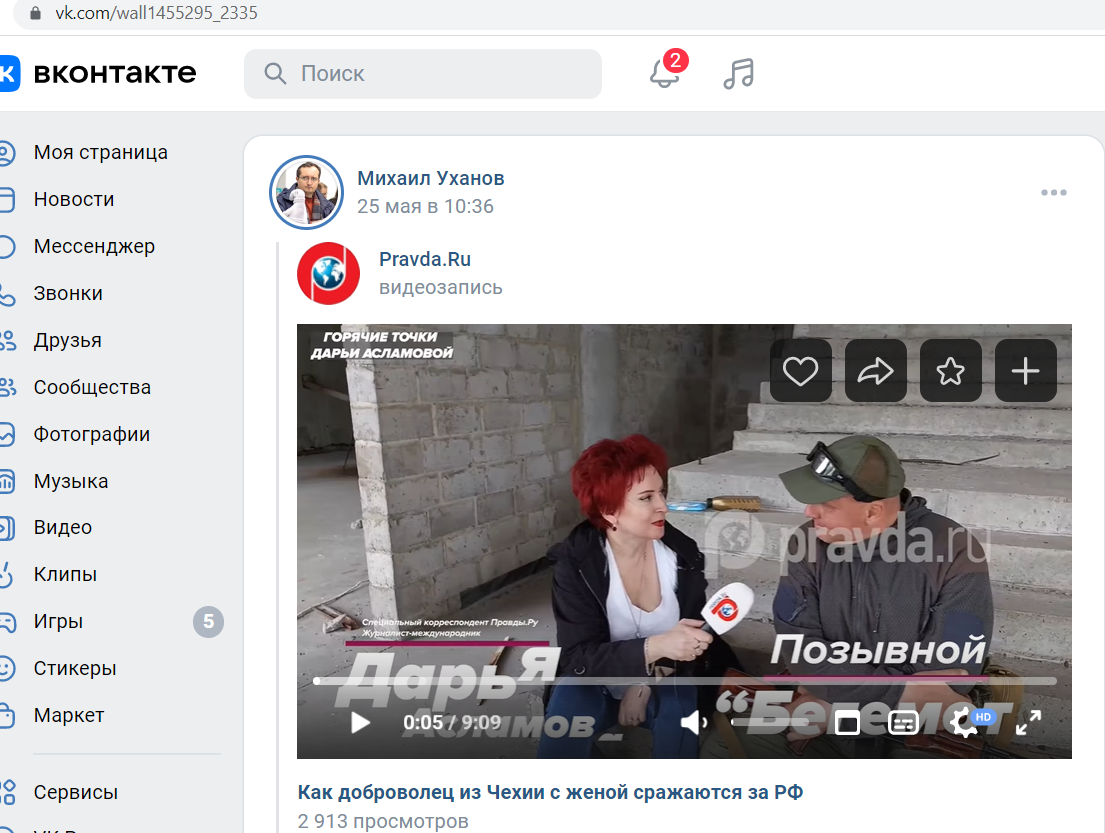The height and width of the screenshot is (833, 1105).
Task: Click the magnifier search icon
Action: 275,73
